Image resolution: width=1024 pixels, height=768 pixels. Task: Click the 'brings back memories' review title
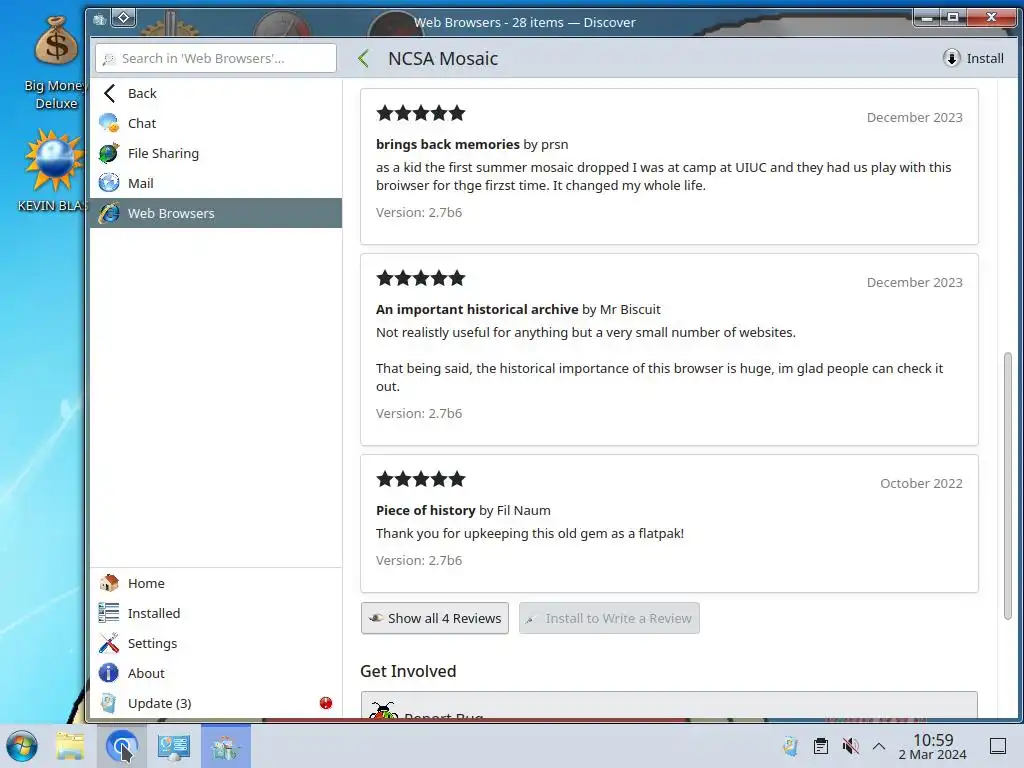[447, 144]
